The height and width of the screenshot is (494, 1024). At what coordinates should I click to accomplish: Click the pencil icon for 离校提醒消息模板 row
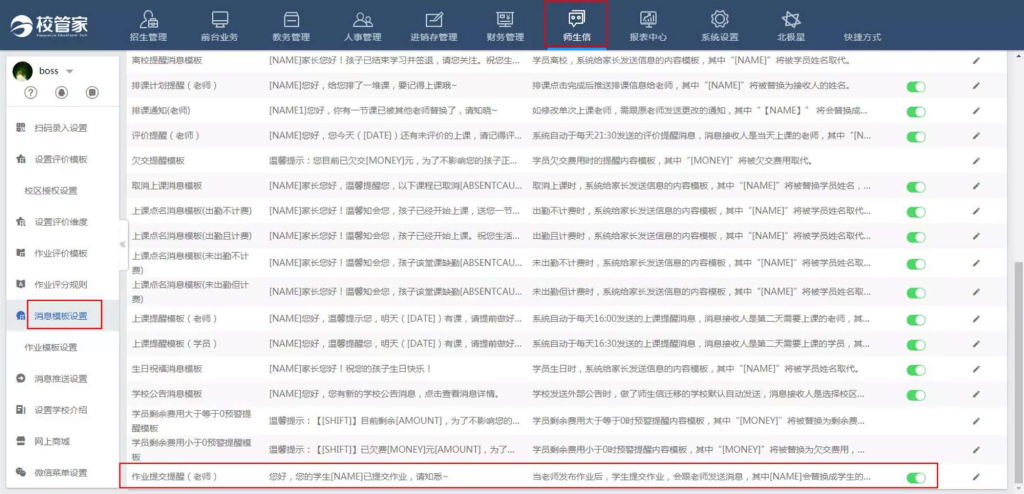(x=975, y=61)
